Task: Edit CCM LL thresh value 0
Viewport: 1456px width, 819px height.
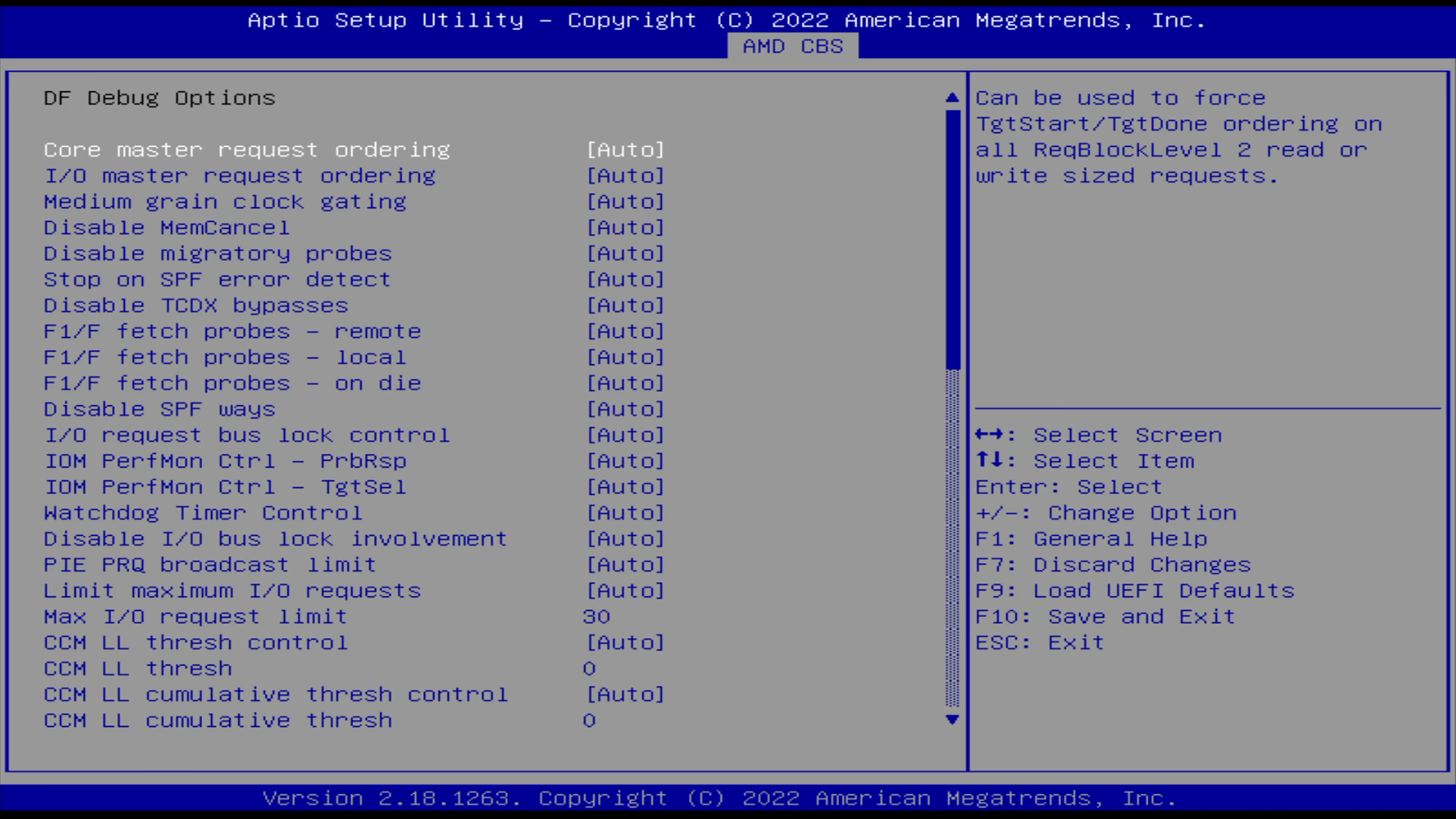Action: pos(589,668)
